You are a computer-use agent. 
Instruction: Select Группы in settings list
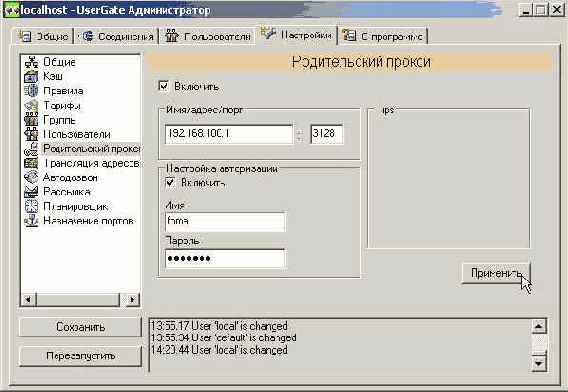pyautogui.click(x=60, y=120)
